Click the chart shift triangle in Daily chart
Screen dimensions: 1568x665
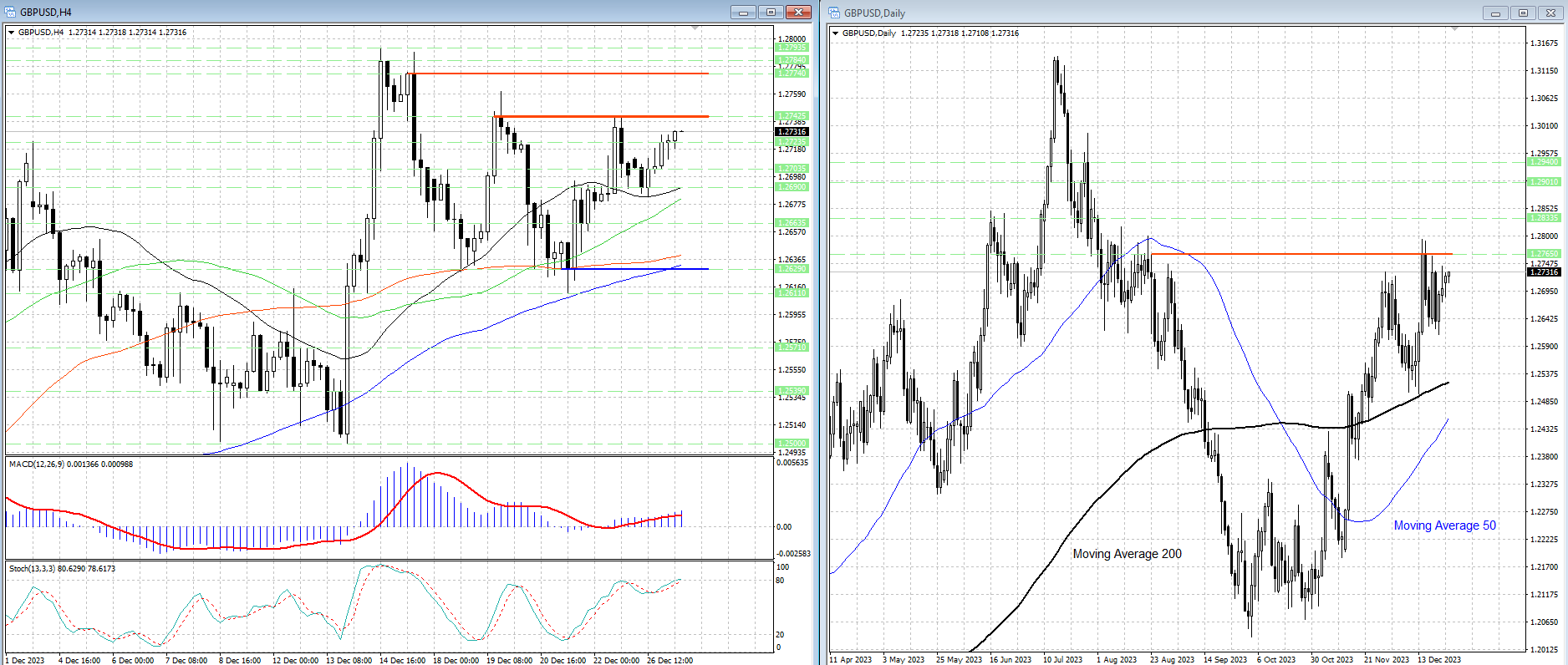(x=1454, y=29)
